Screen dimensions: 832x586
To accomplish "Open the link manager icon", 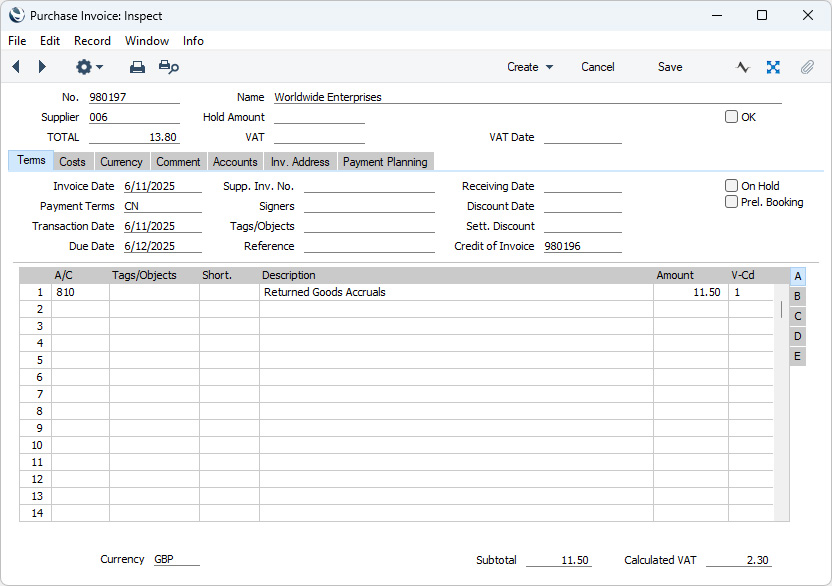I will 773,67.
